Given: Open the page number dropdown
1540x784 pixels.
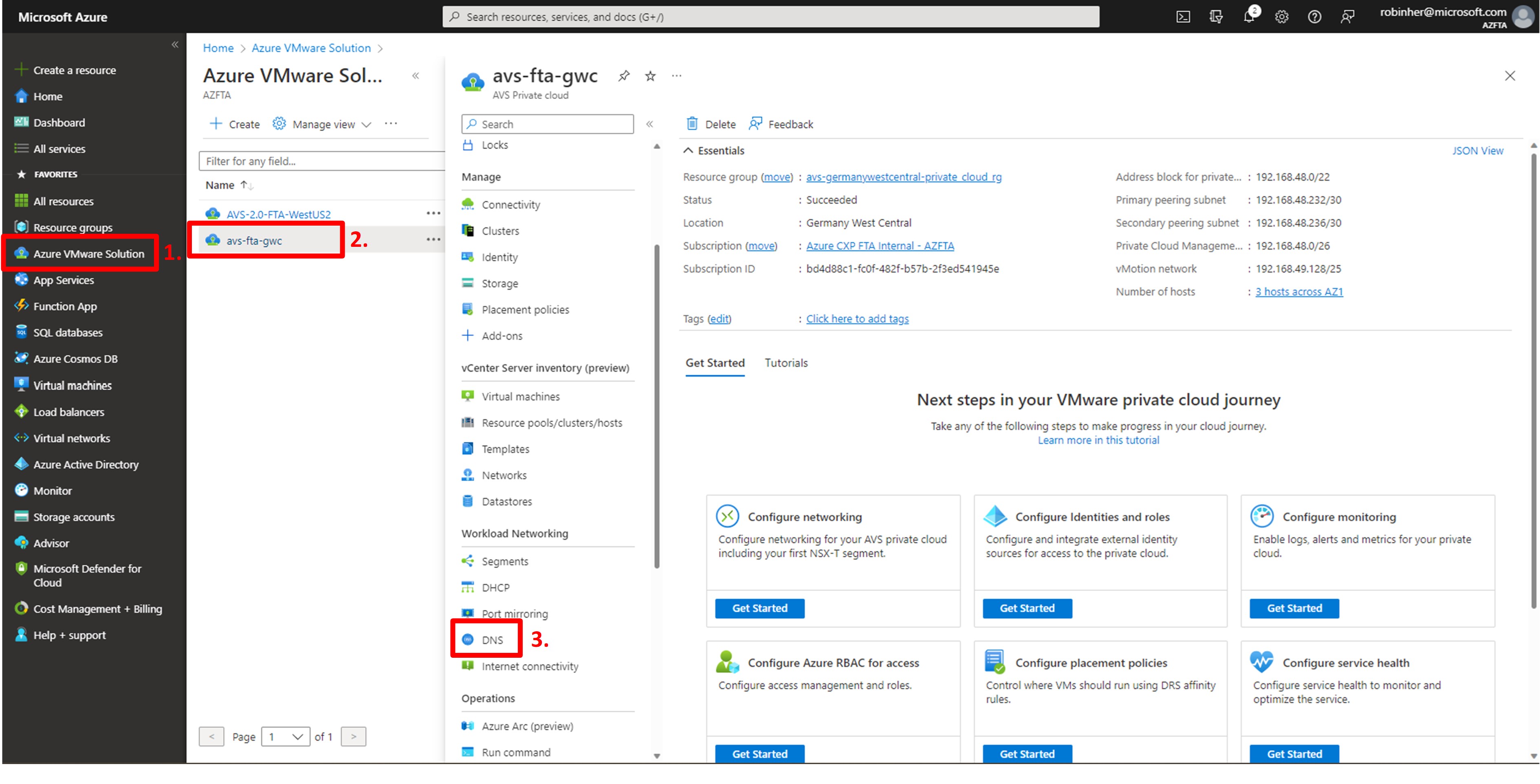Looking at the screenshot, I should (286, 736).
